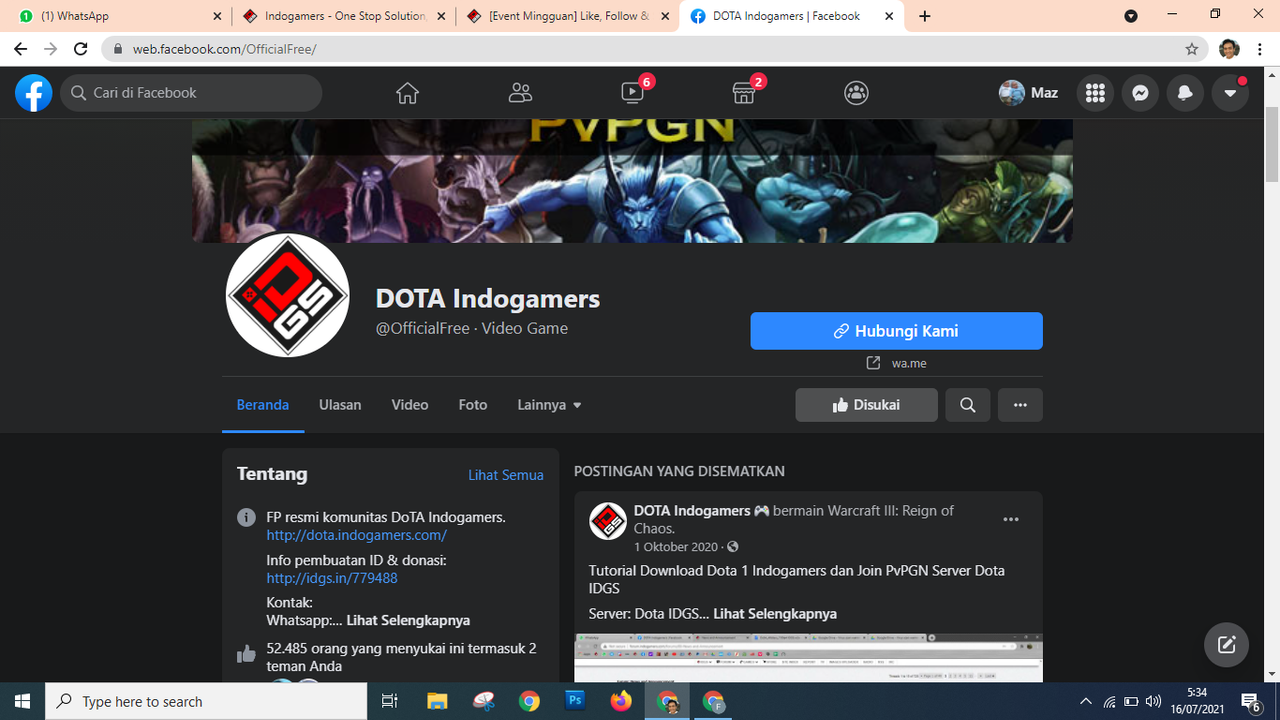The image size is (1280, 720).
Task: Click the address bar URL
Action: pyautogui.click(x=225, y=49)
